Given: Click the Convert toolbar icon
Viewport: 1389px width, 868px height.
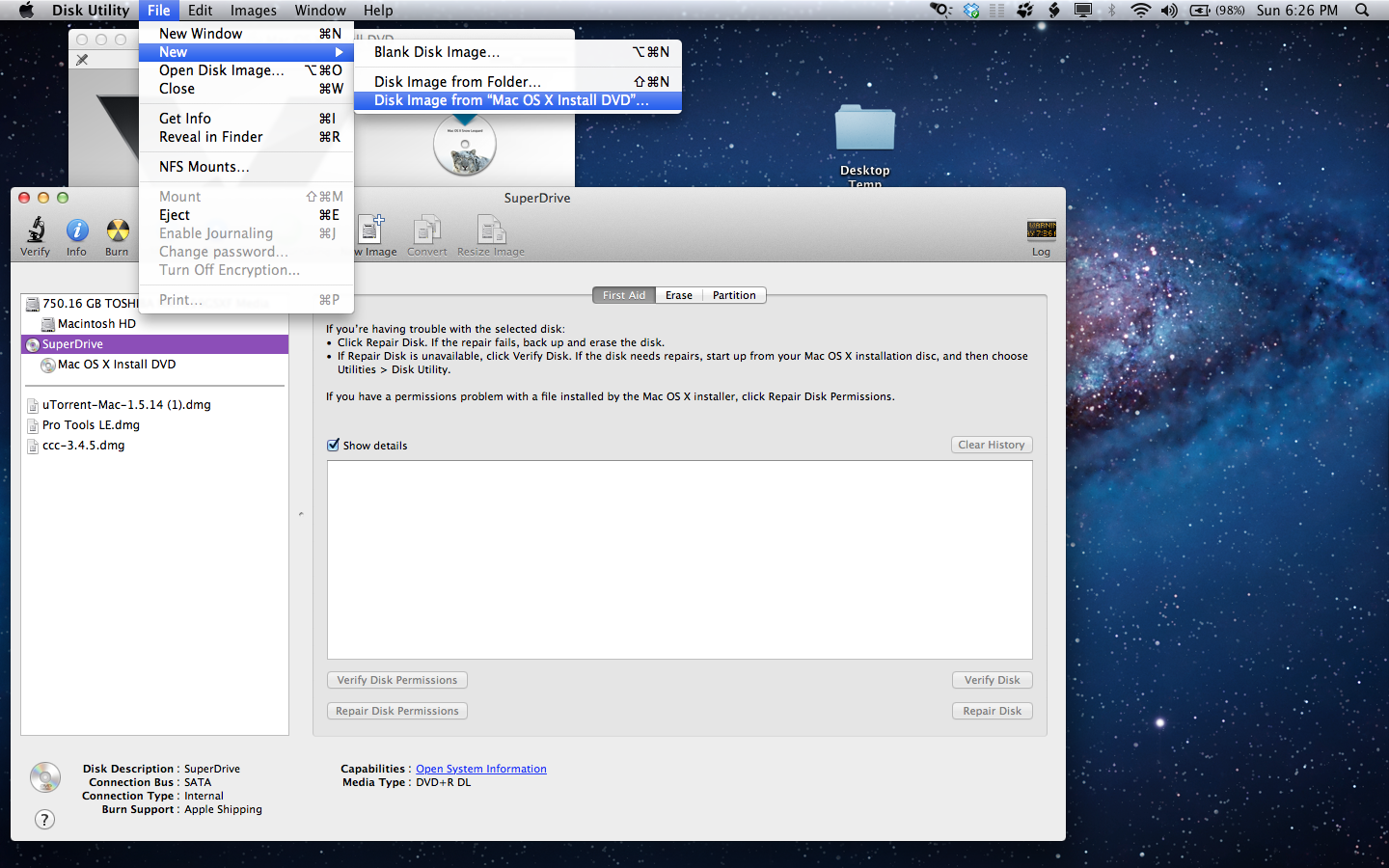Looking at the screenshot, I should [x=426, y=230].
